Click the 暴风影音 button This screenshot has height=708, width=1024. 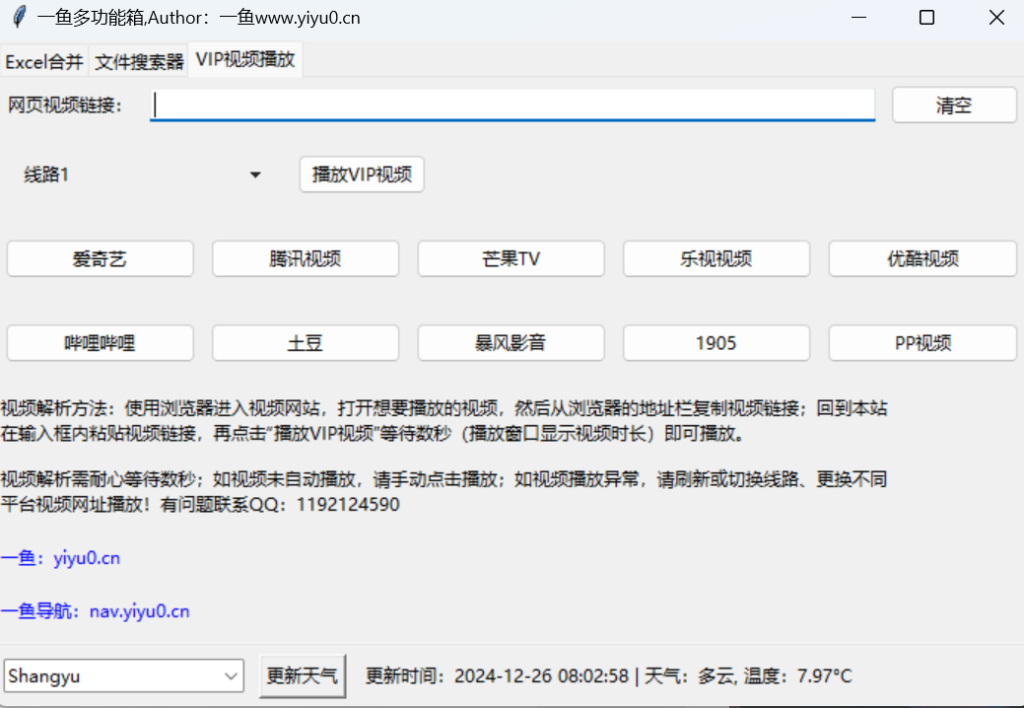511,343
